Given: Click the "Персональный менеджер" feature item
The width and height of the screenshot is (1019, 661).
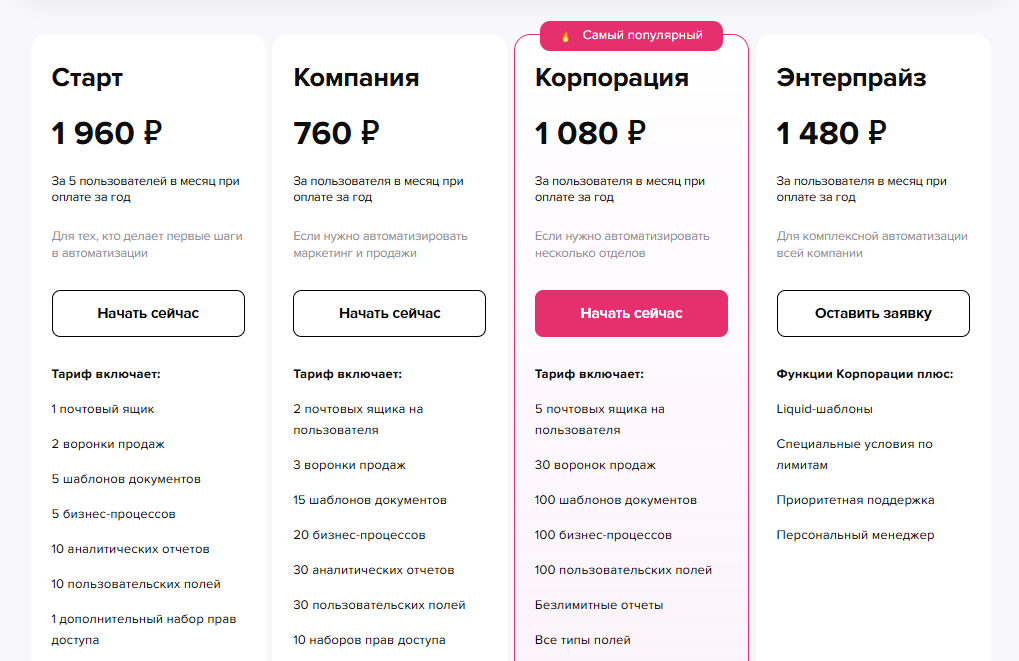Looking at the screenshot, I should click(855, 535).
